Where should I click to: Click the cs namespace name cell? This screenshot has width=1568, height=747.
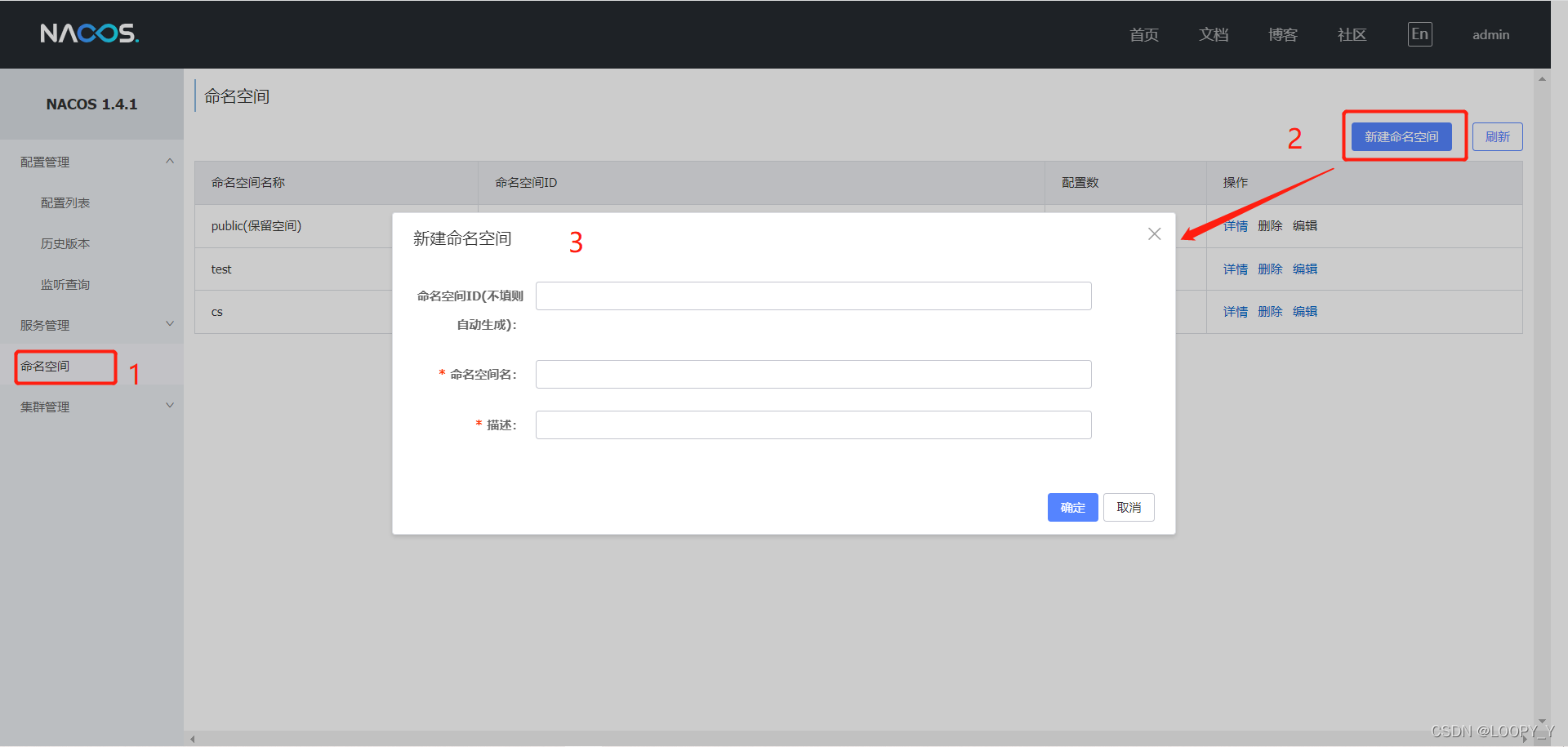click(x=217, y=312)
